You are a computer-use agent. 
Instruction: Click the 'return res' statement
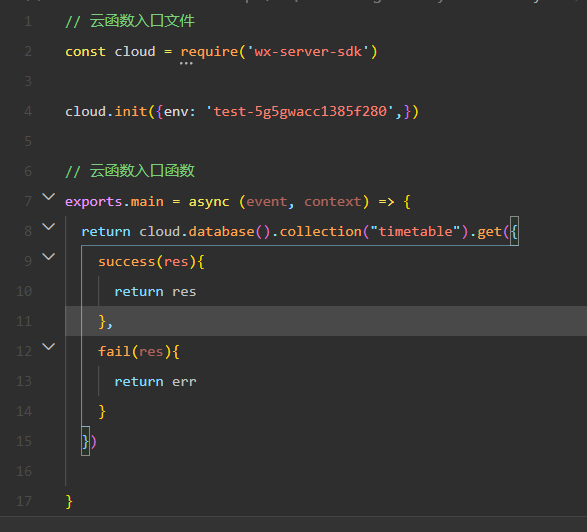(x=155, y=292)
